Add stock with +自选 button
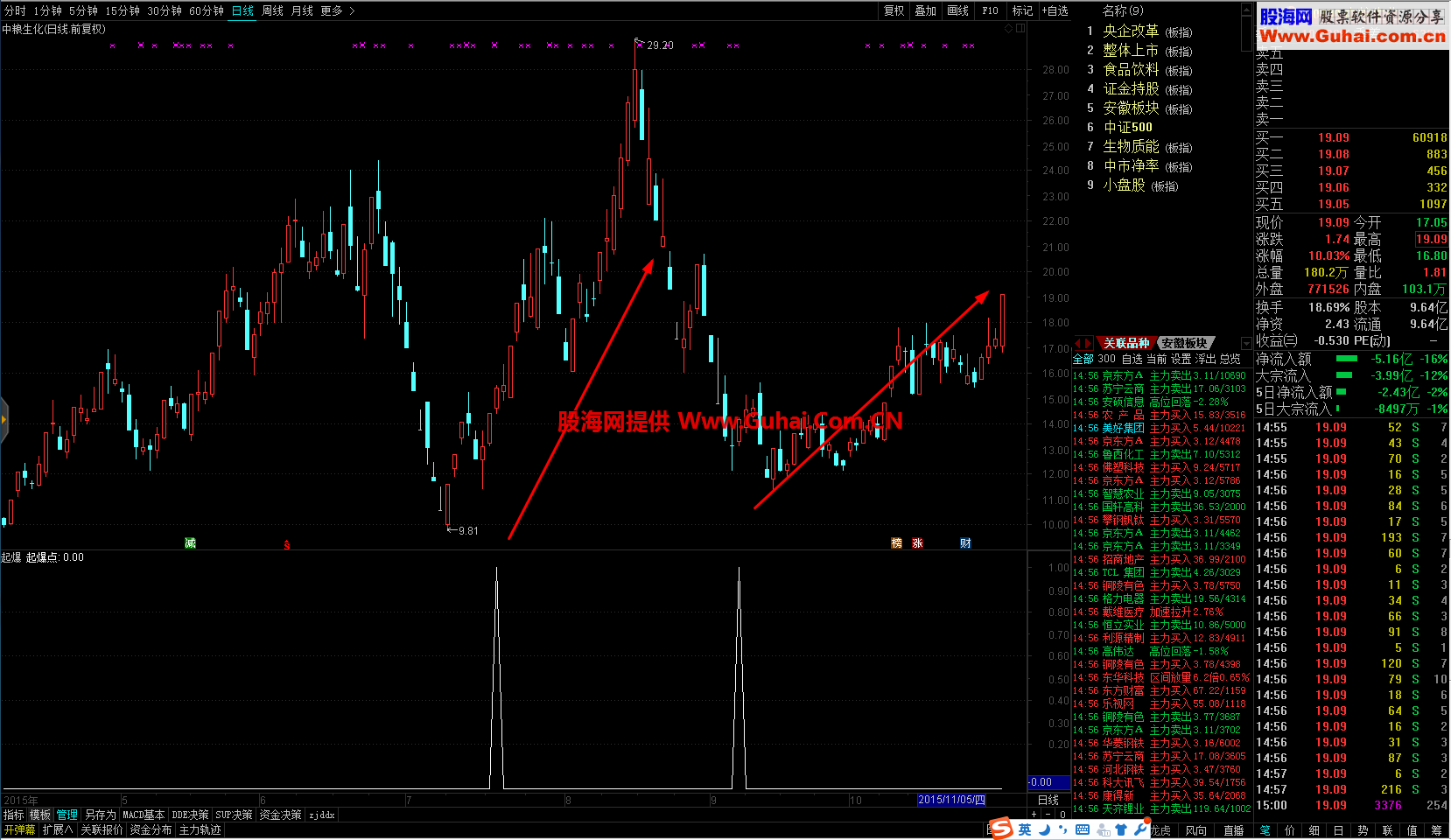The image size is (1451, 840). pos(1055,10)
